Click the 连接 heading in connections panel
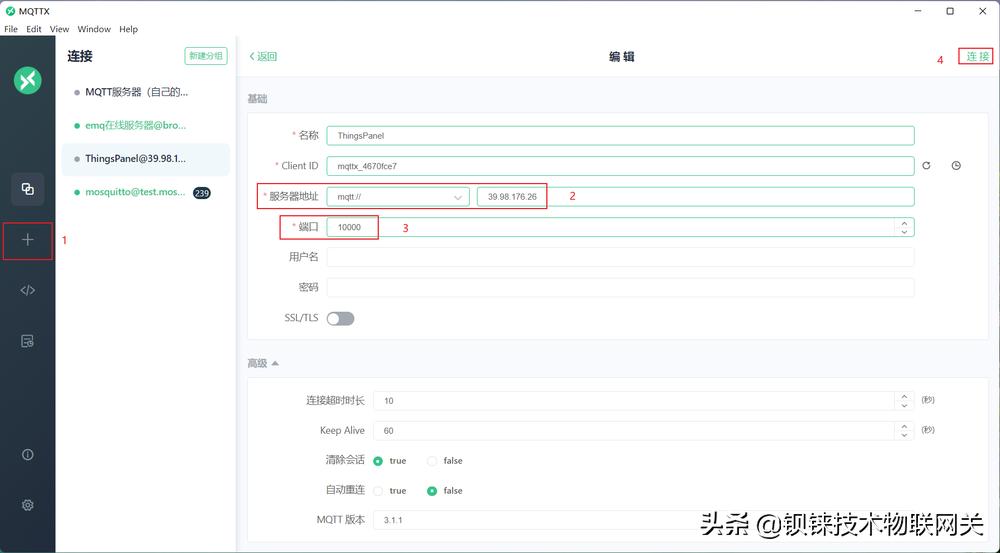 coord(80,56)
